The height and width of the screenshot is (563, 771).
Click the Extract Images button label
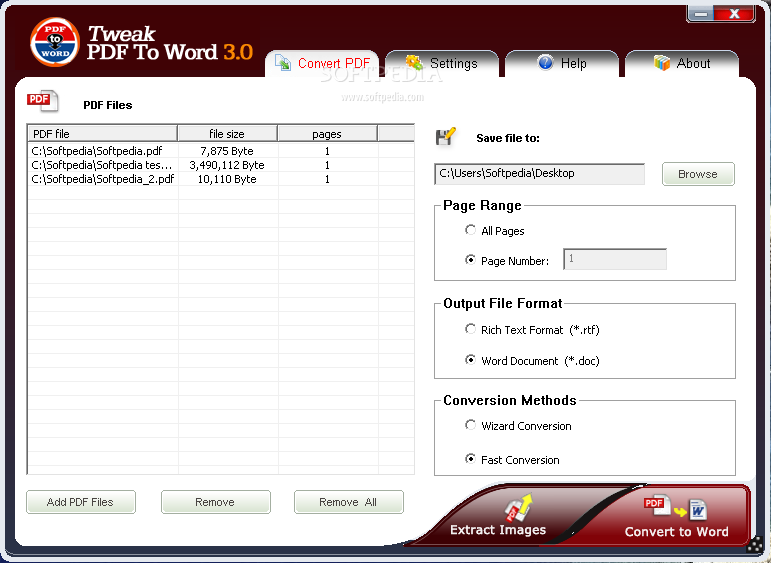pos(498,530)
